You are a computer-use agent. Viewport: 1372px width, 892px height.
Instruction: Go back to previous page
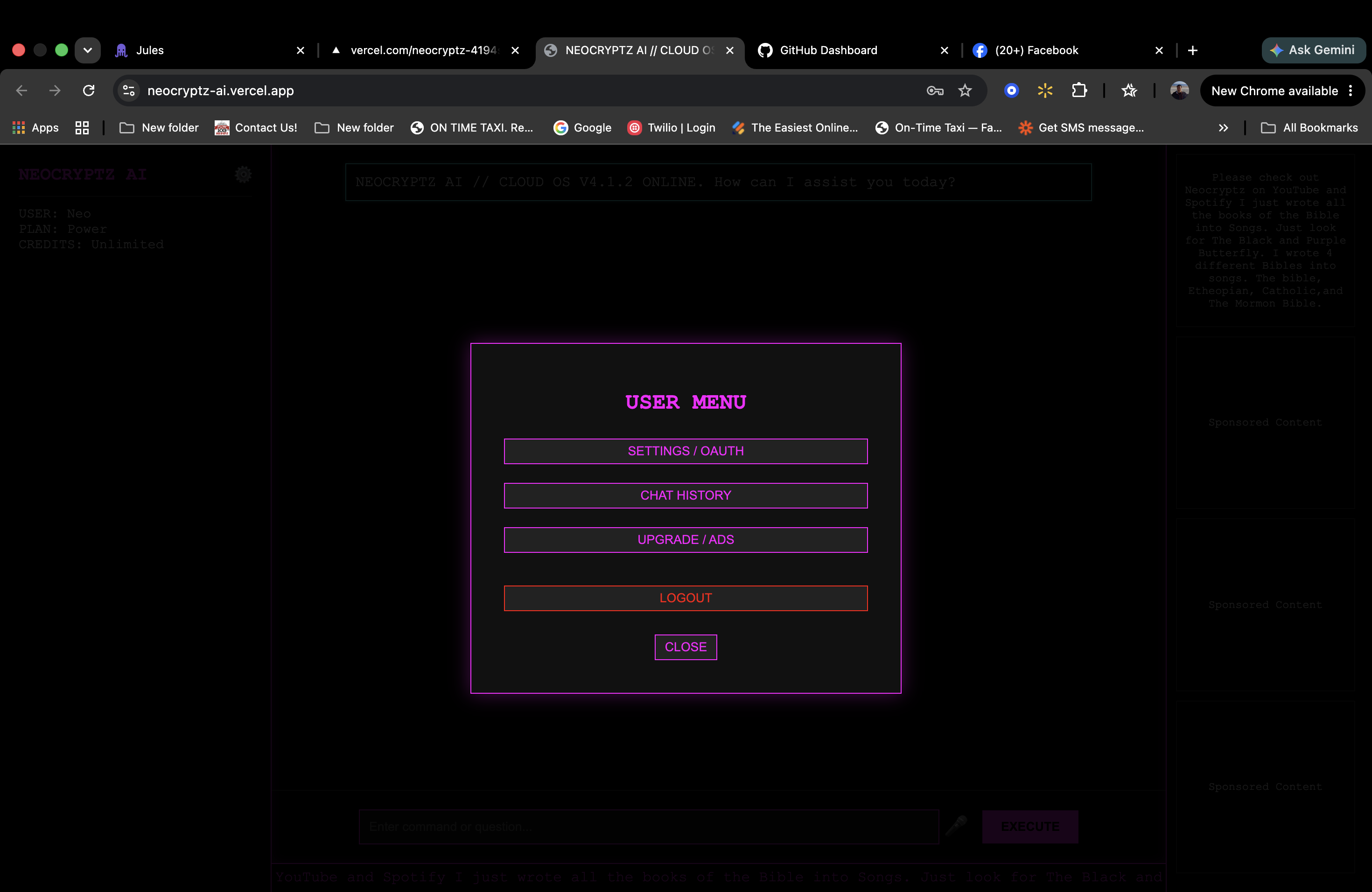tap(21, 91)
